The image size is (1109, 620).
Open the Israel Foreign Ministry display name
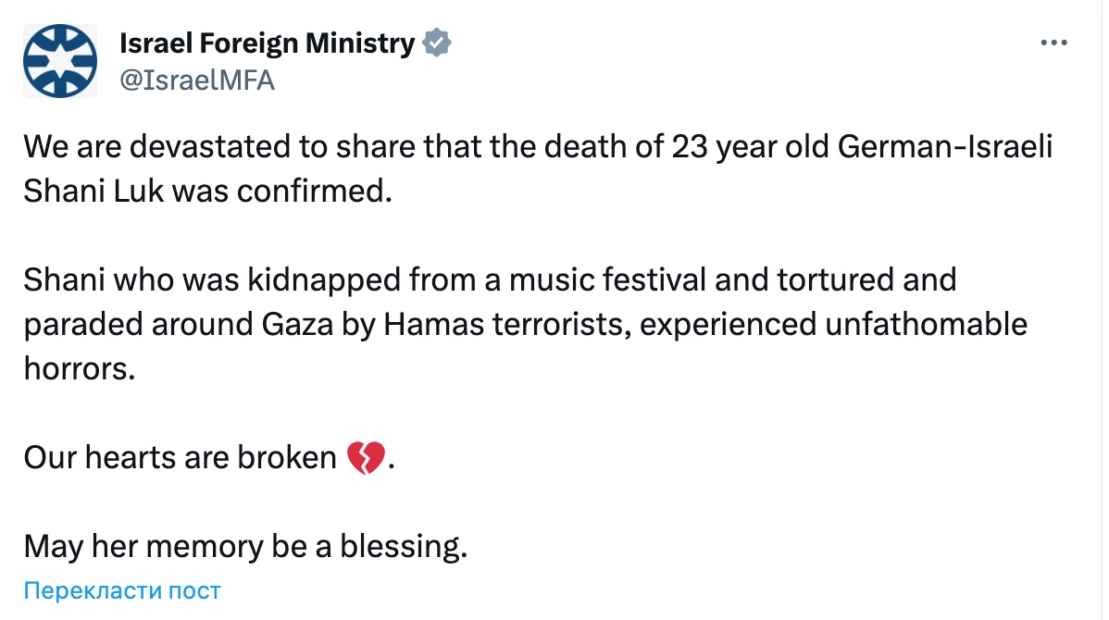[267, 43]
